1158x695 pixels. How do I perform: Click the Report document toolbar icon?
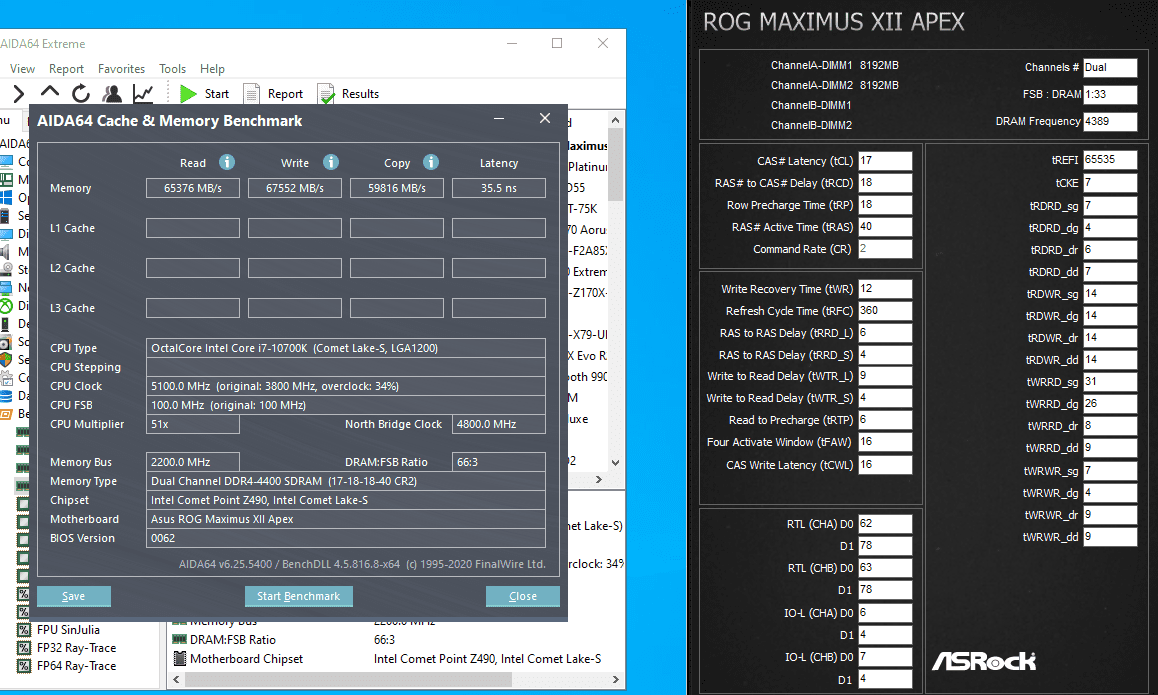(x=252, y=94)
